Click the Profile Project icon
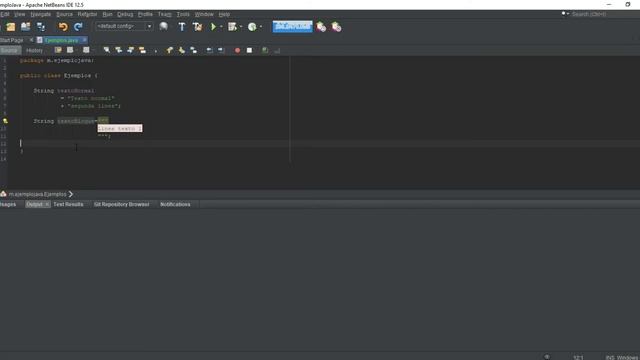Image resolution: width=640 pixels, height=360 pixels. [x=252, y=27]
